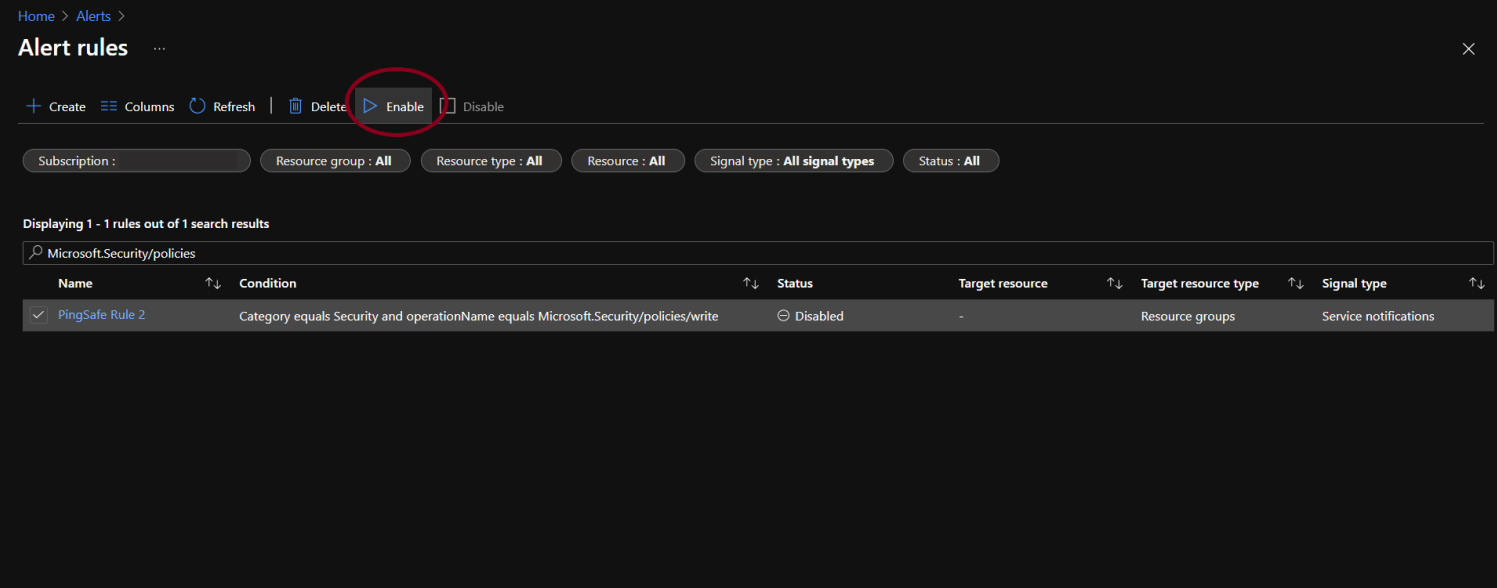Open the Resource group filter

334,161
